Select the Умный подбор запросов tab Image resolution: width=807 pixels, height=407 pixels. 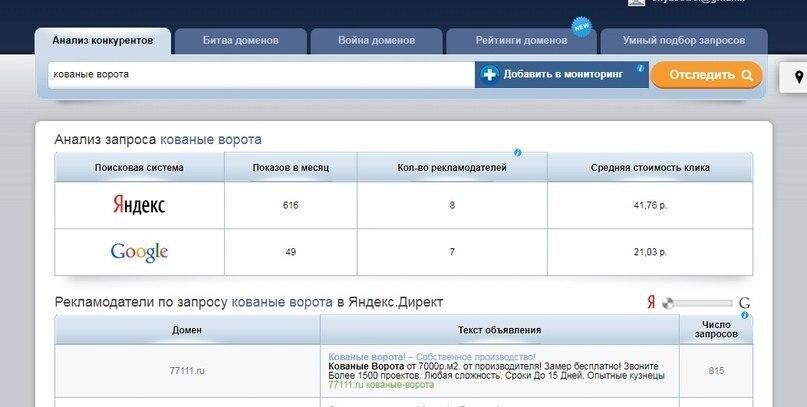click(683, 41)
